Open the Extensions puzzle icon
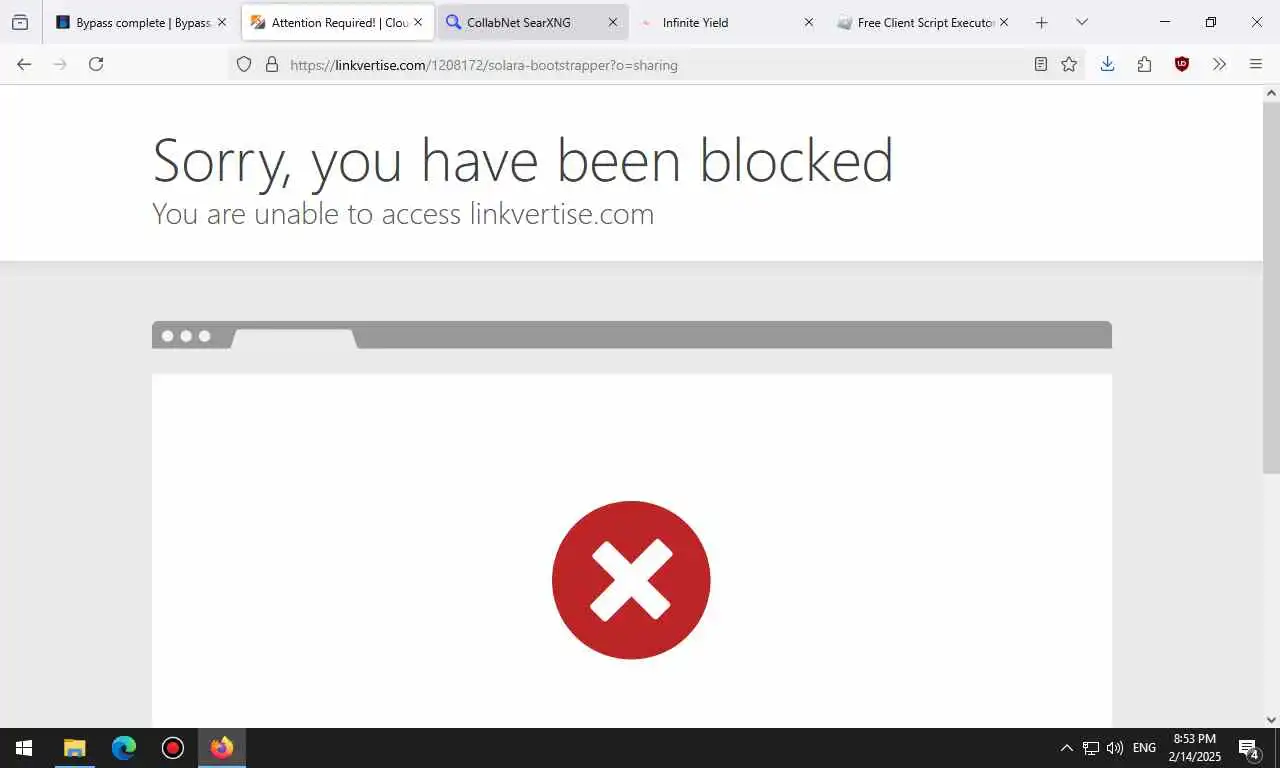The height and width of the screenshot is (768, 1280). click(1144, 64)
